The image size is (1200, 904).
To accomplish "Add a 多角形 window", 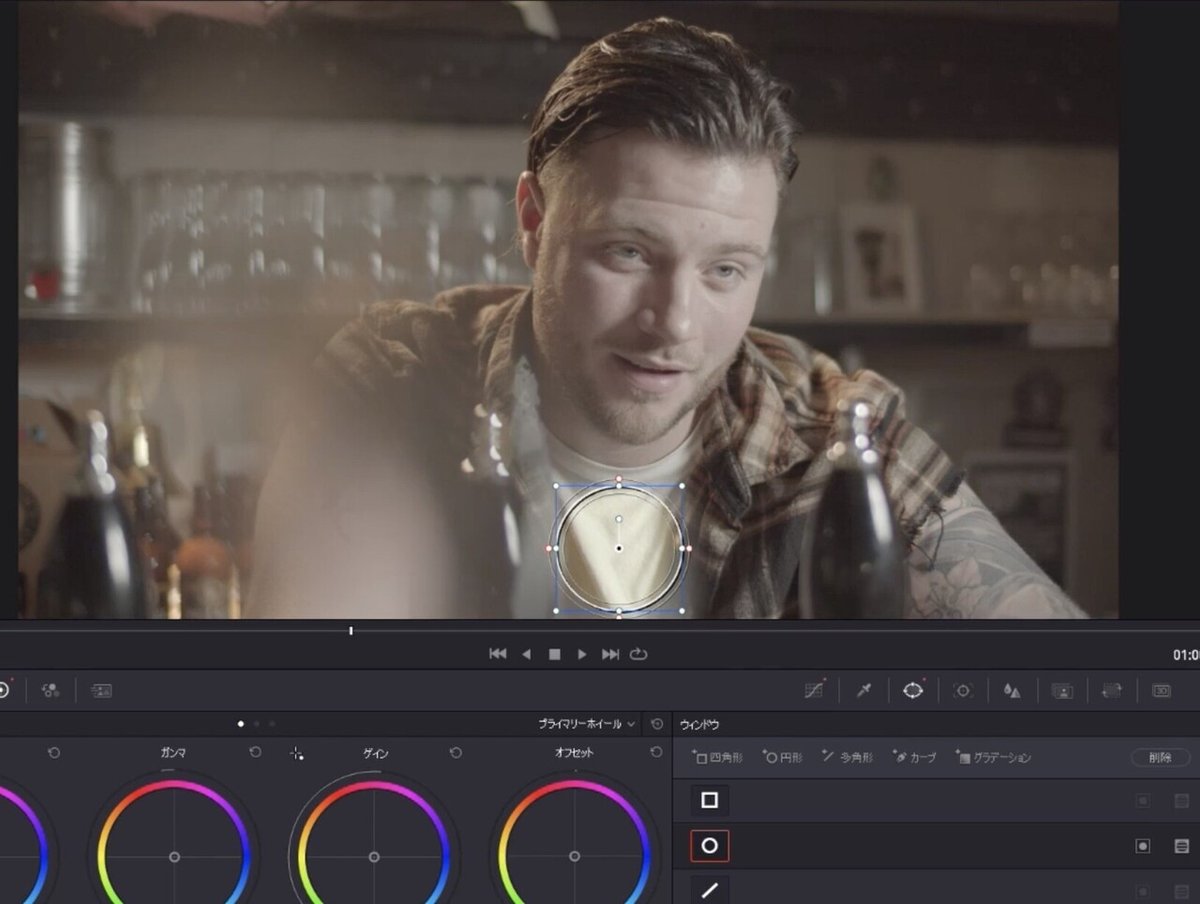I will point(847,758).
